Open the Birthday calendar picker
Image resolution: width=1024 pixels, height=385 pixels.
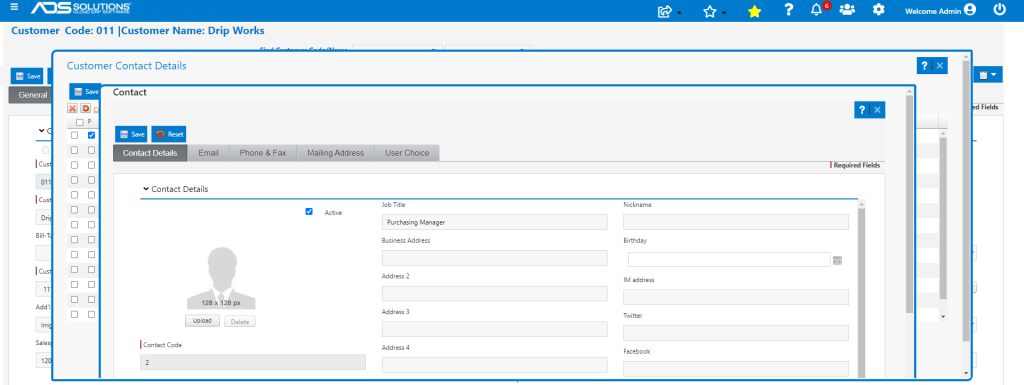[837, 260]
